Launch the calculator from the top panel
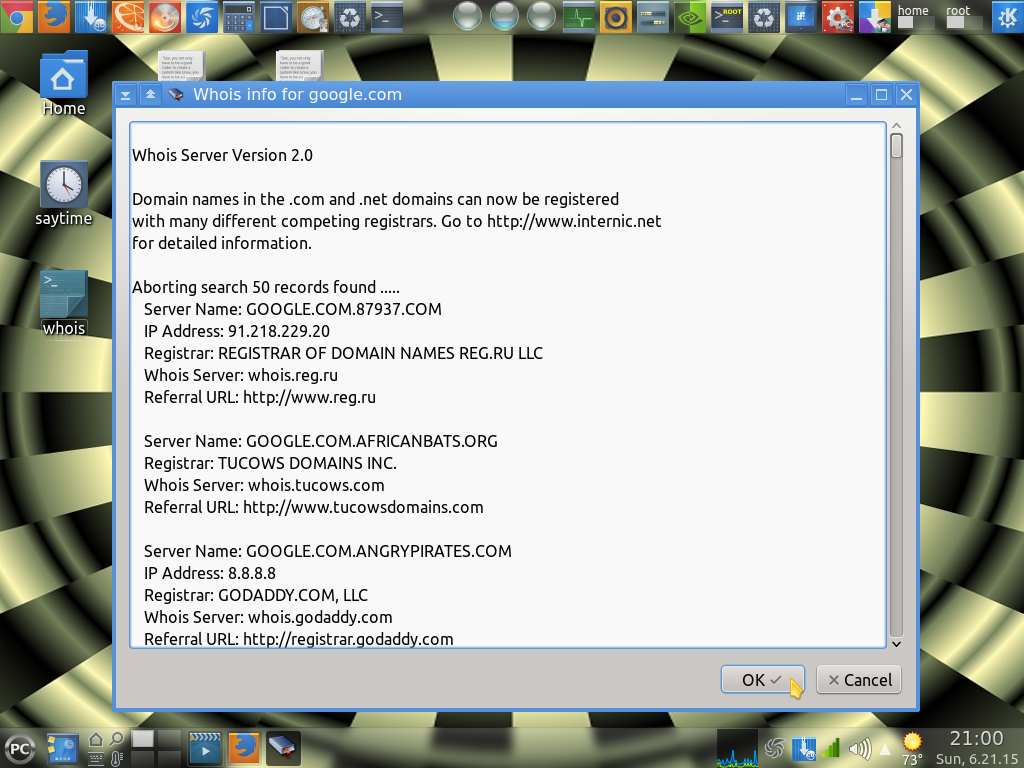 pos(238,17)
